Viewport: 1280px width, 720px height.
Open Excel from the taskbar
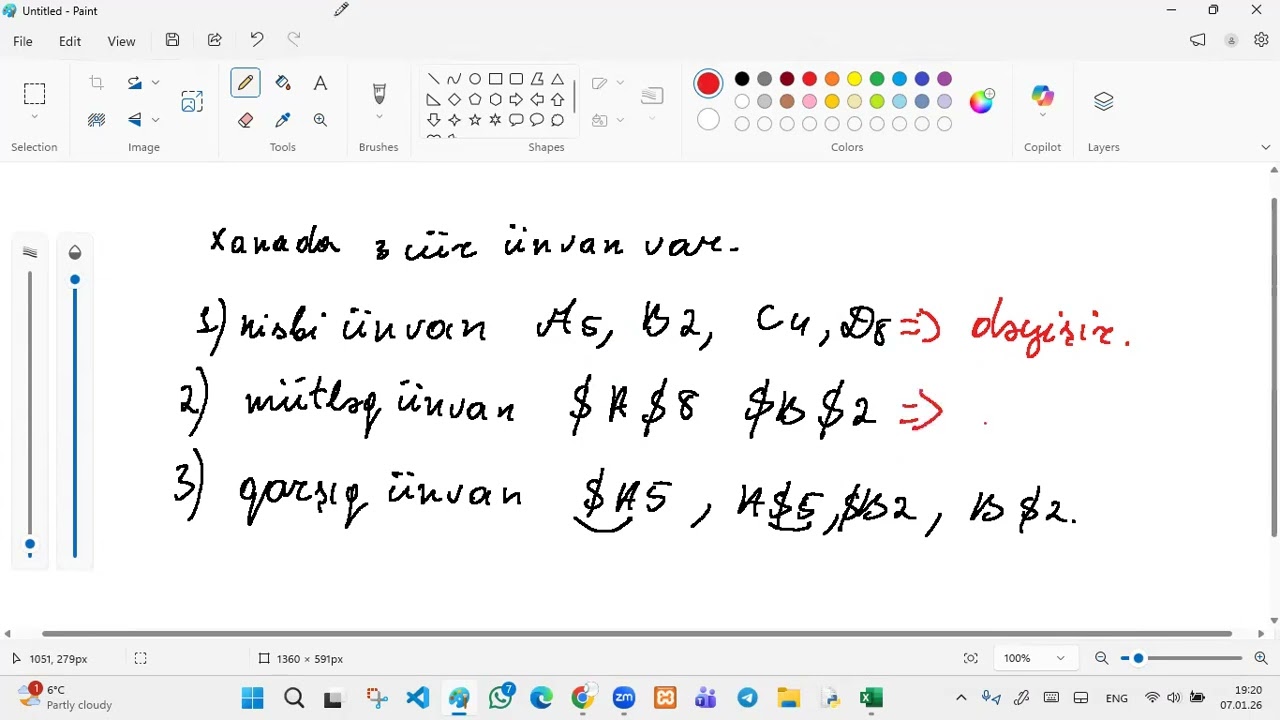[x=871, y=697]
